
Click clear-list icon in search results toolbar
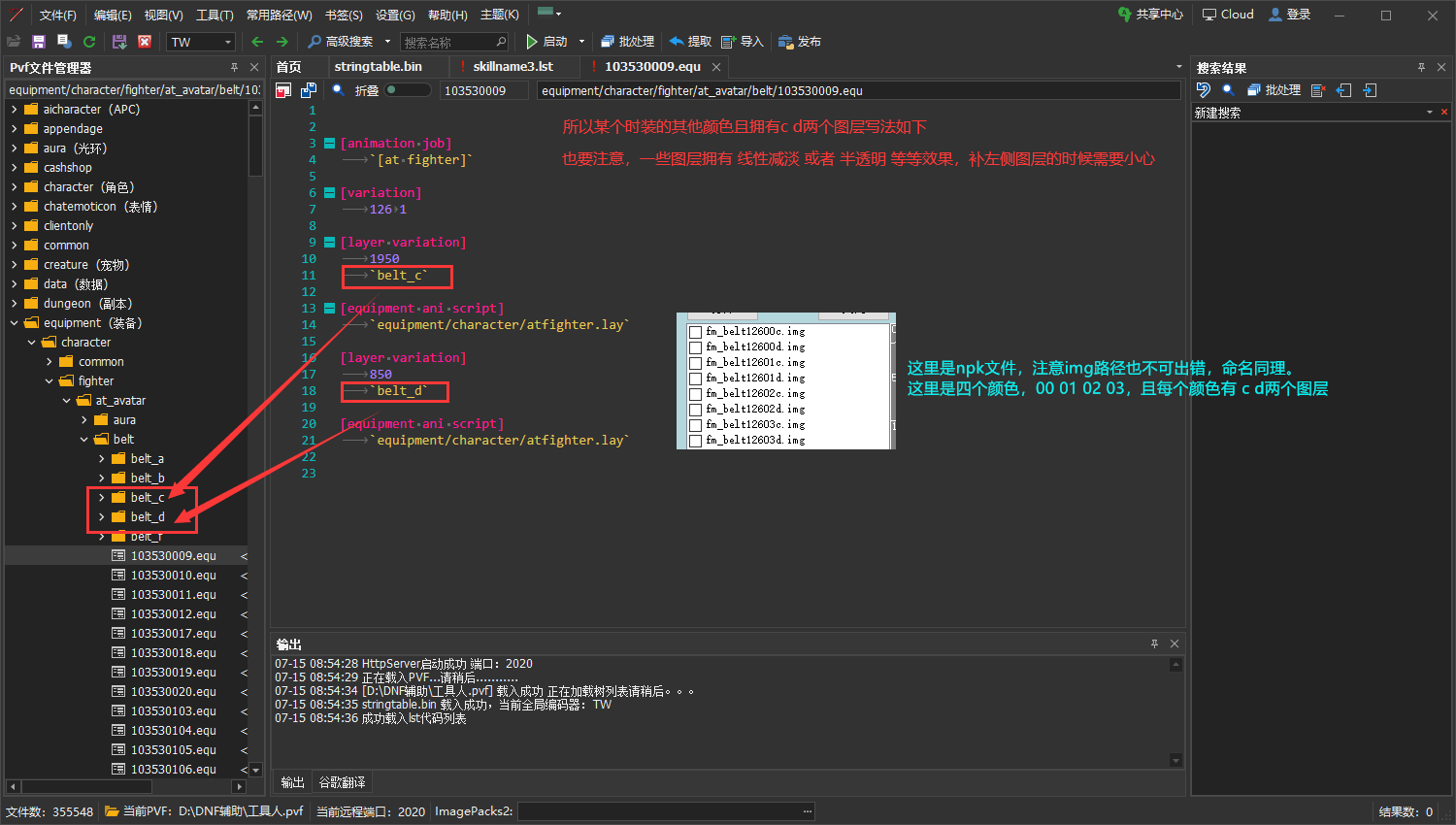(x=1317, y=90)
